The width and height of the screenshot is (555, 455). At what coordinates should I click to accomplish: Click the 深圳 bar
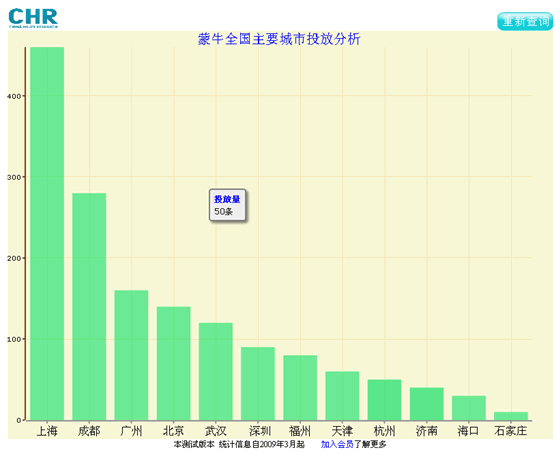click(x=258, y=383)
